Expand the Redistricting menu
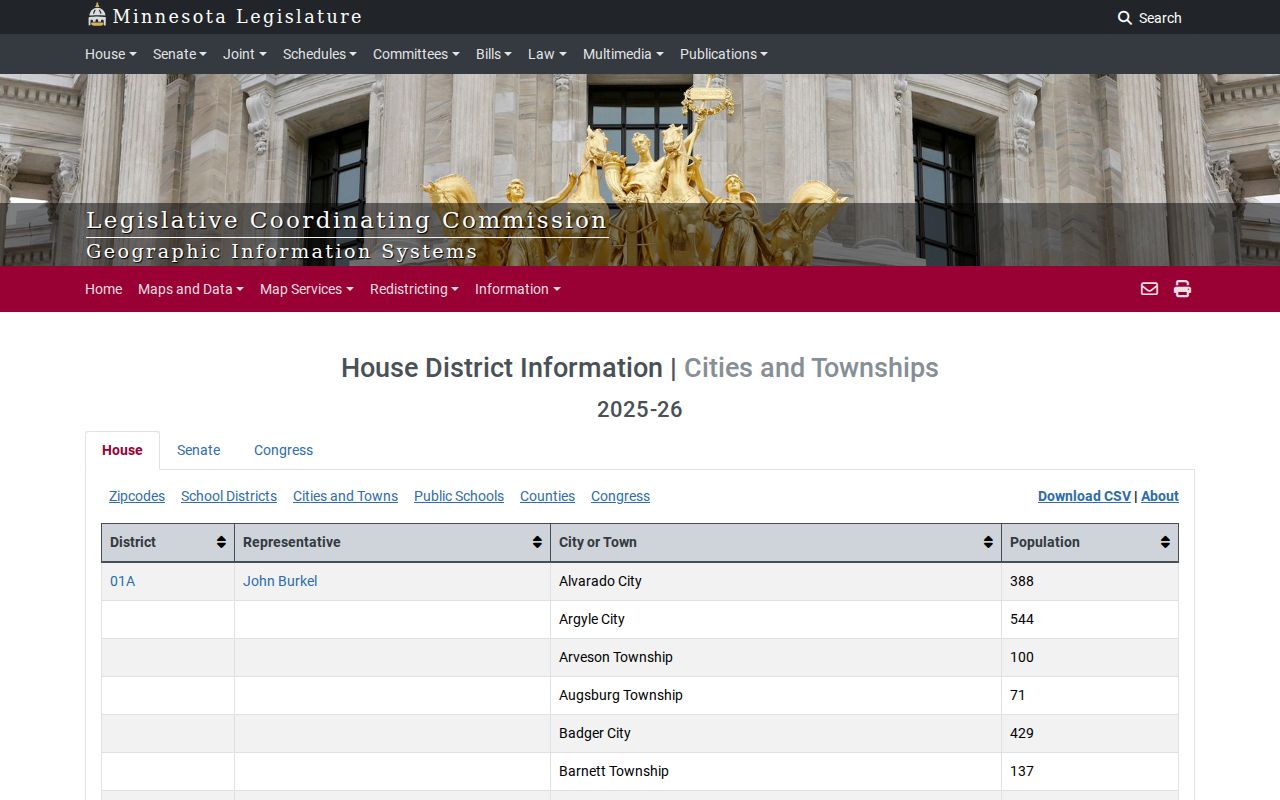Screen dimensions: 1280x800 click(414, 289)
